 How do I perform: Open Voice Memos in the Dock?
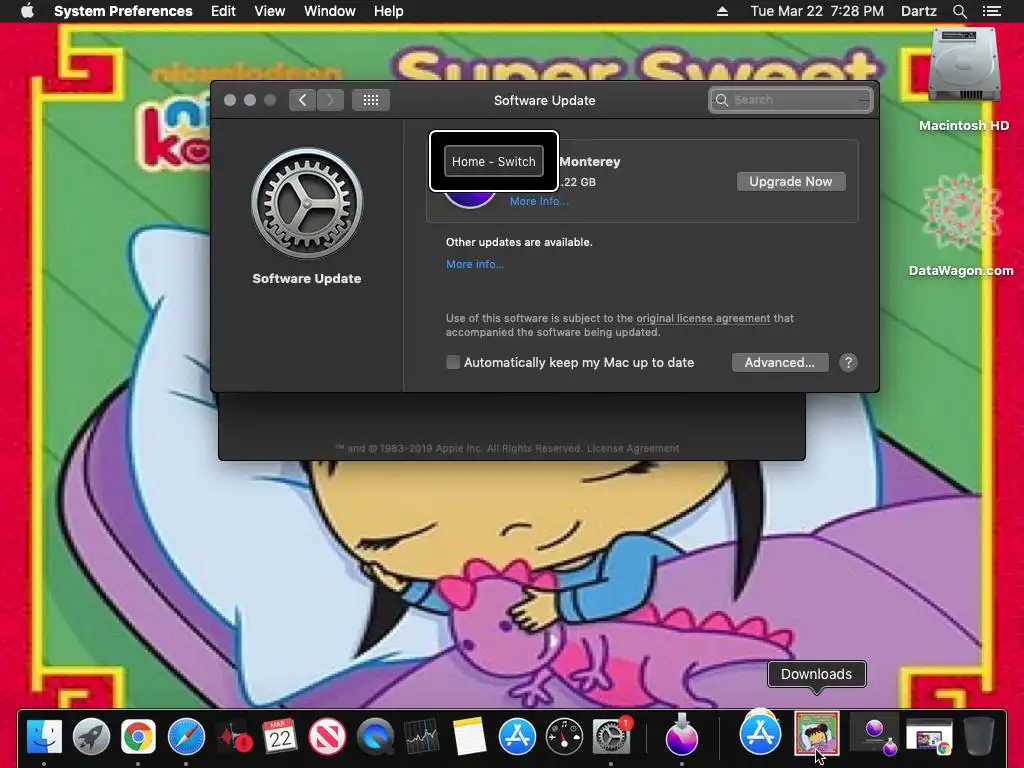(x=234, y=737)
